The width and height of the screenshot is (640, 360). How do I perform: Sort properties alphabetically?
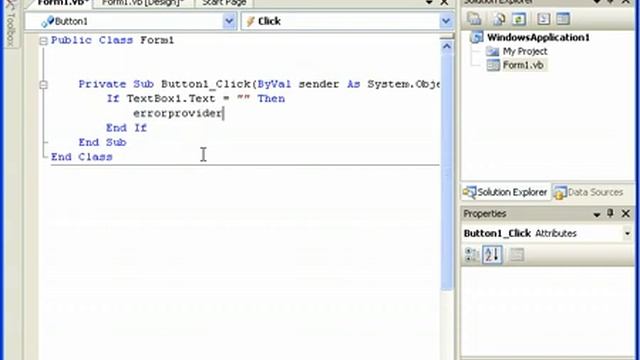pos(492,255)
